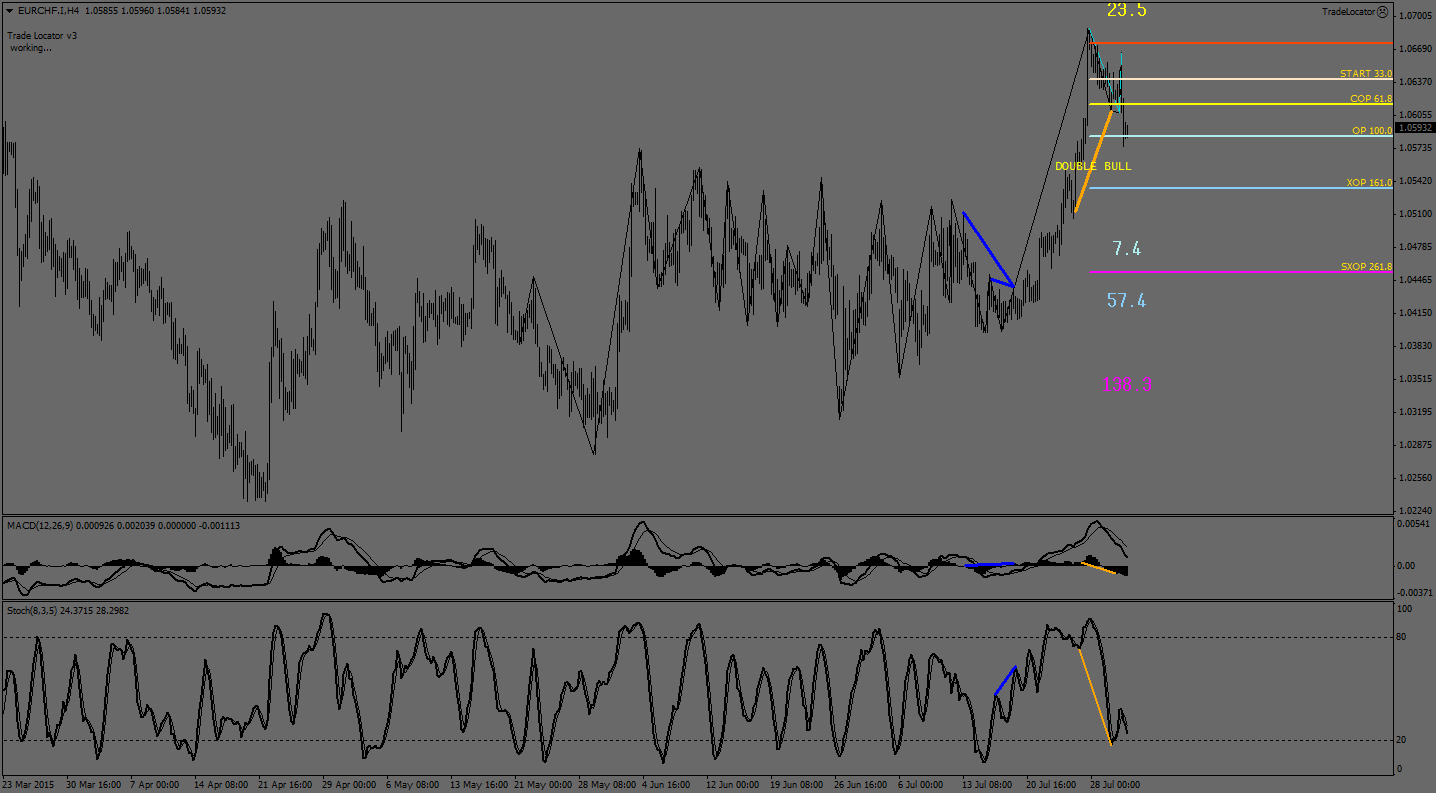The image size is (1436, 793).
Task: Select the COP 61.8 level label
Action: click(1370, 99)
